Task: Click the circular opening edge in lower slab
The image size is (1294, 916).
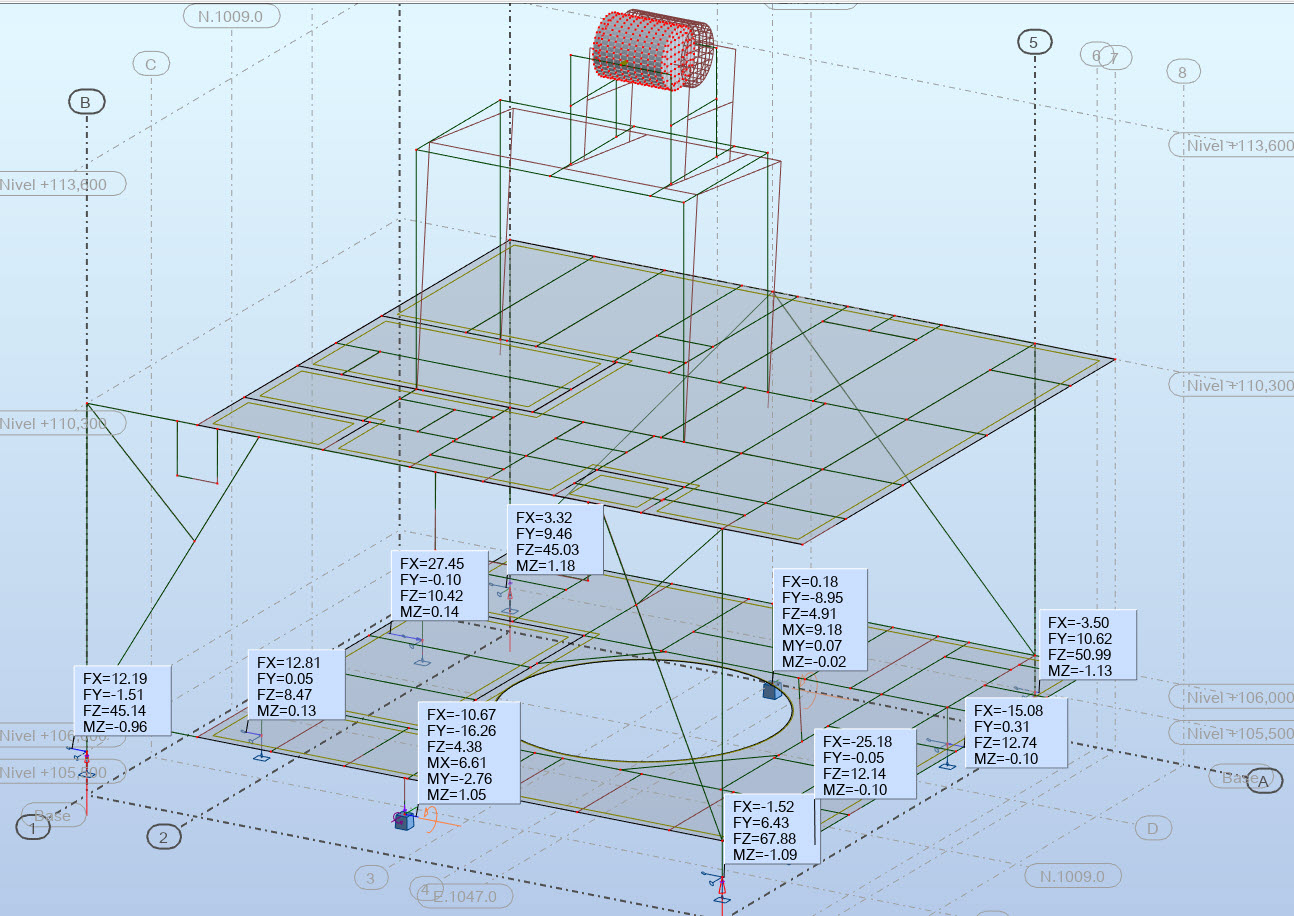Action: pos(646,710)
